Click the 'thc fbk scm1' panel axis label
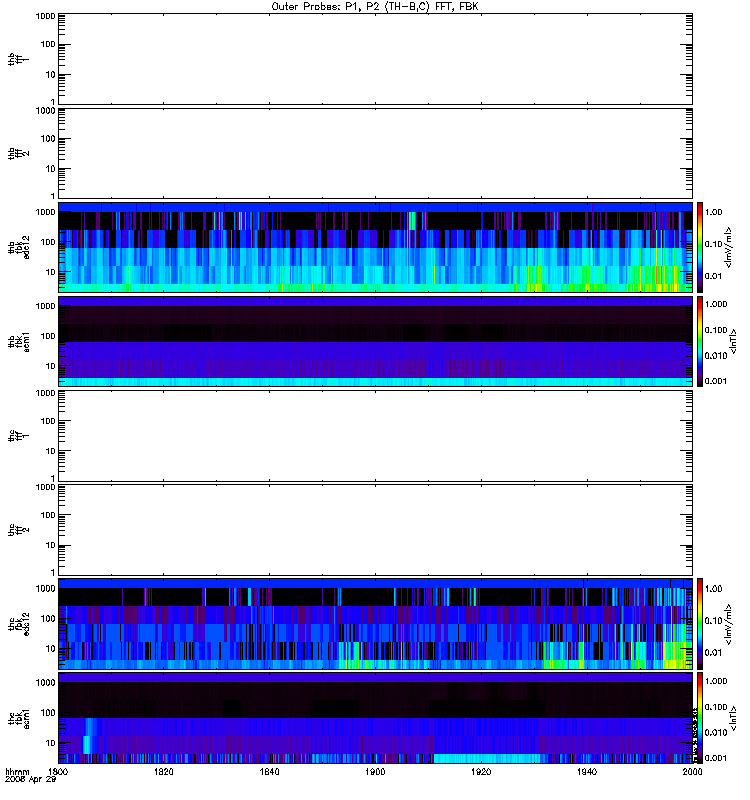This screenshot has height=800, width=750. 18,718
